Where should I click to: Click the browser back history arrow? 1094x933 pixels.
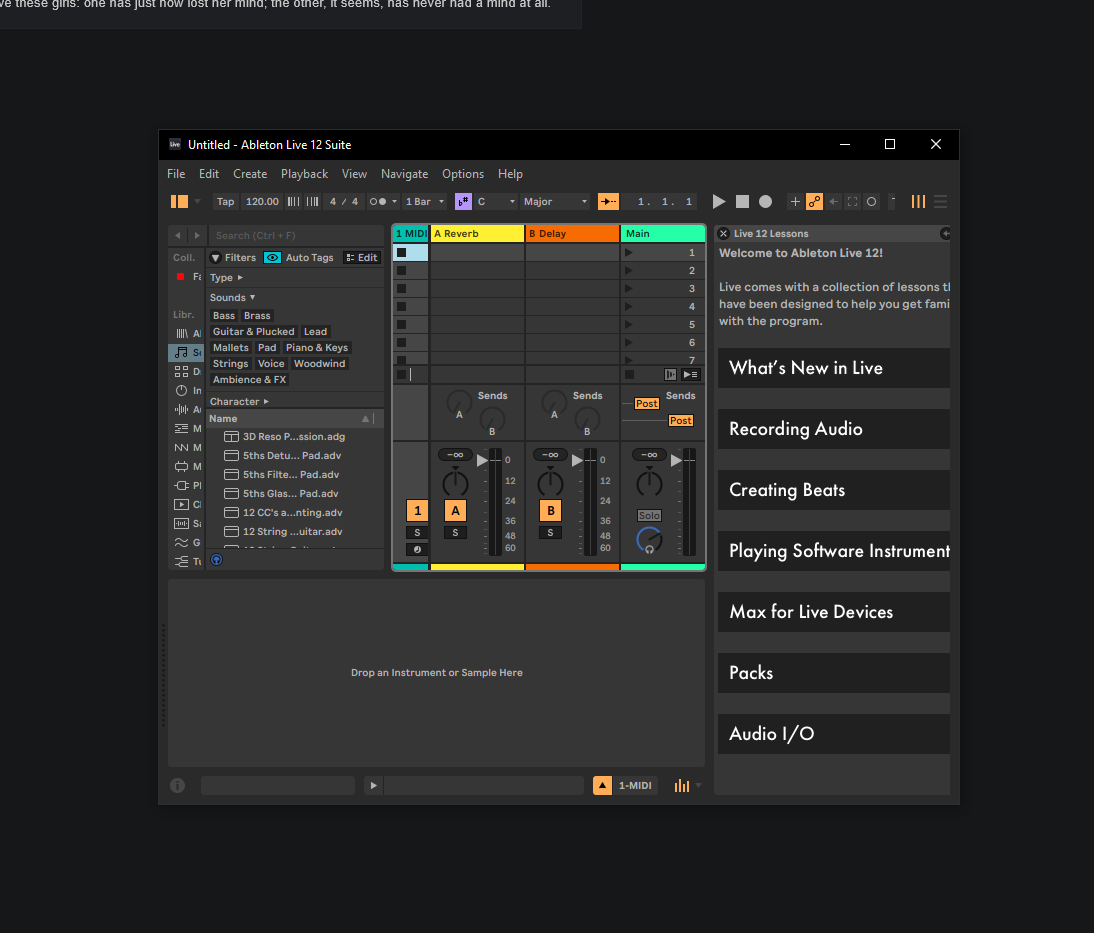click(x=178, y=236)
